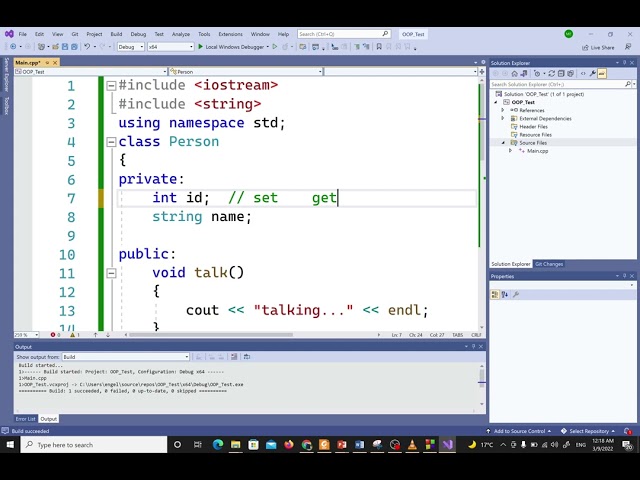Open Properties wrench in Solution Explorer toolbar
Screen dimensions: 640x480
[x=592, y=73]
